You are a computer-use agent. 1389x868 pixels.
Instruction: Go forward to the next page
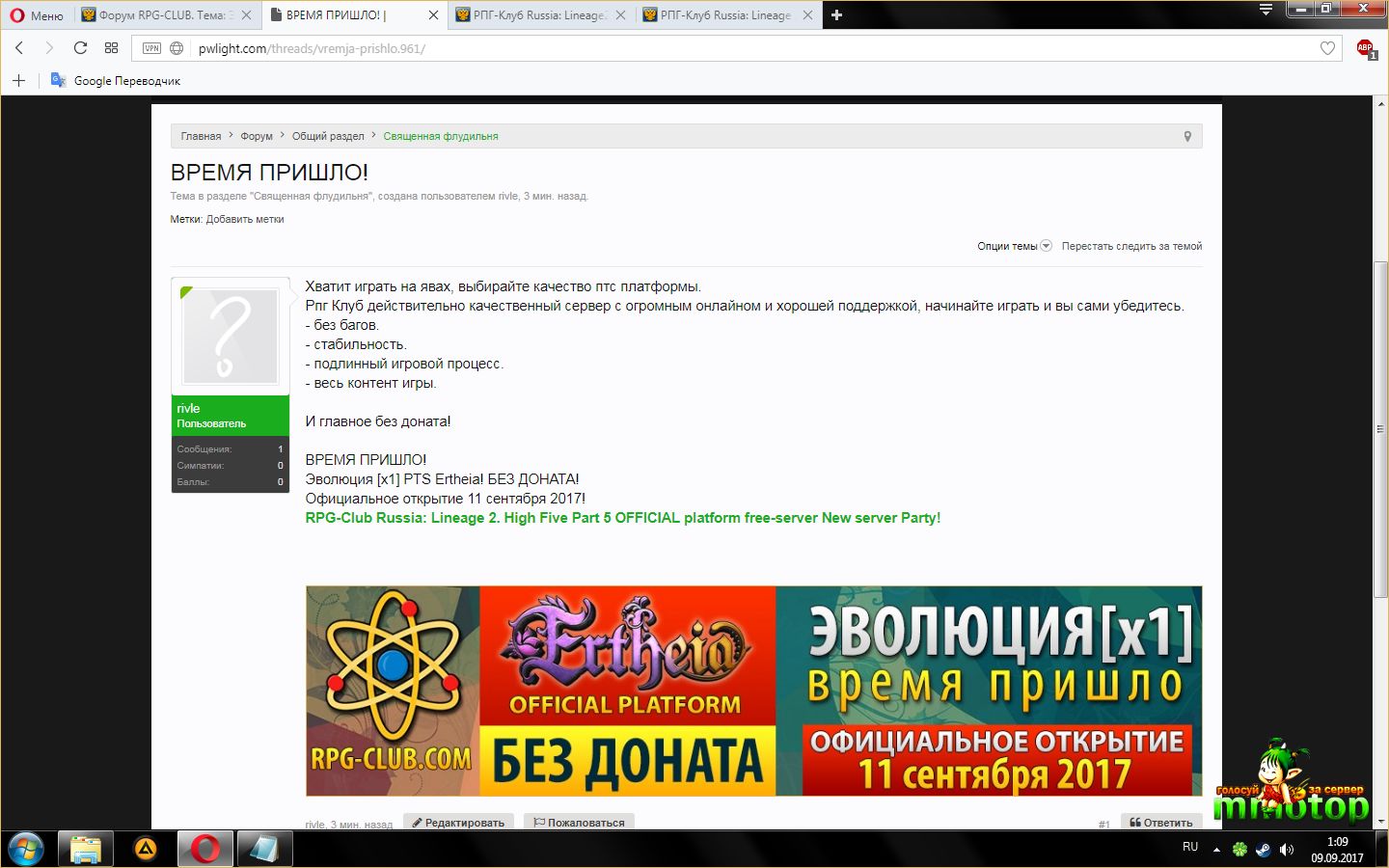49,47
